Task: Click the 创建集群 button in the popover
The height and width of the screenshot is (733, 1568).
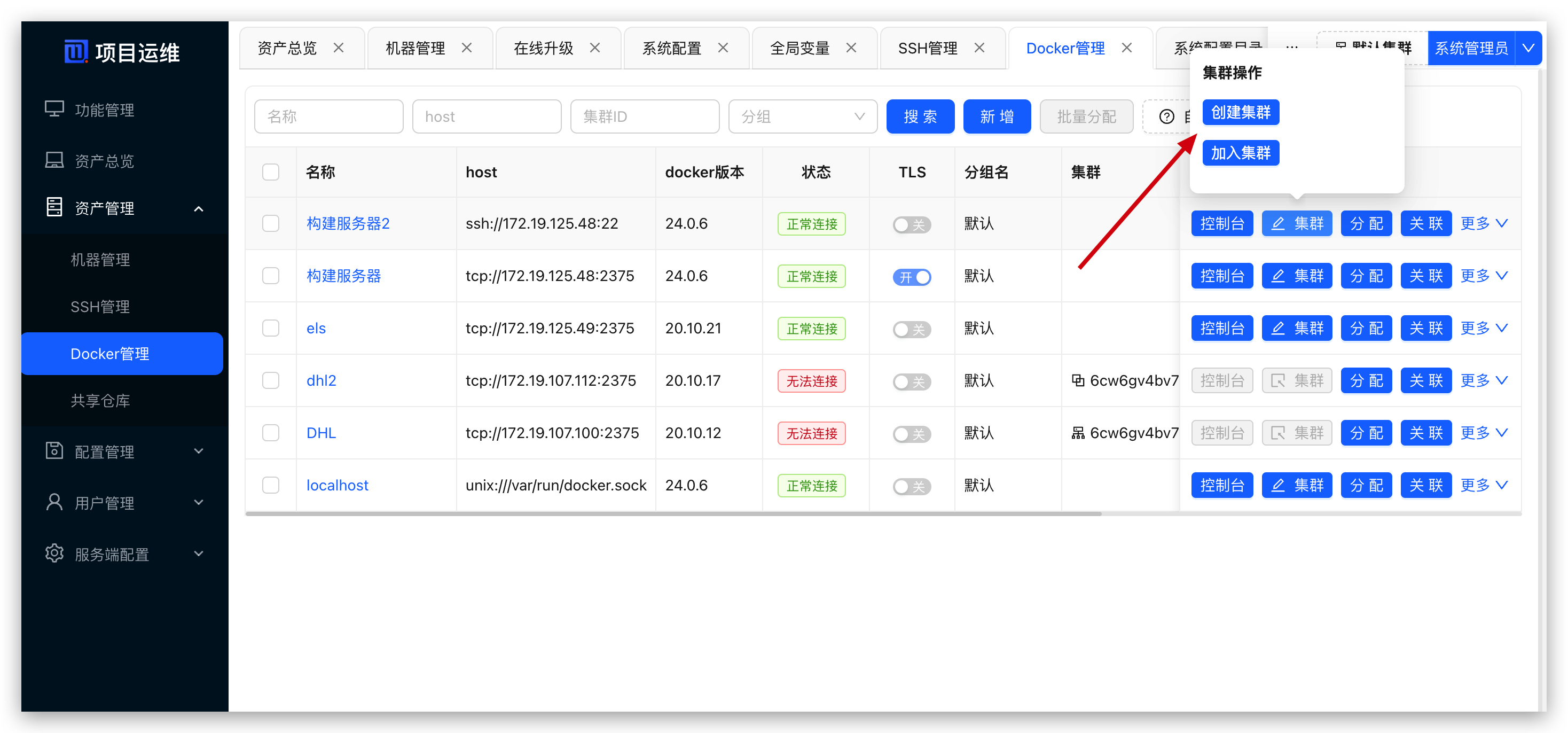Action: click(x=1240, y=113)
